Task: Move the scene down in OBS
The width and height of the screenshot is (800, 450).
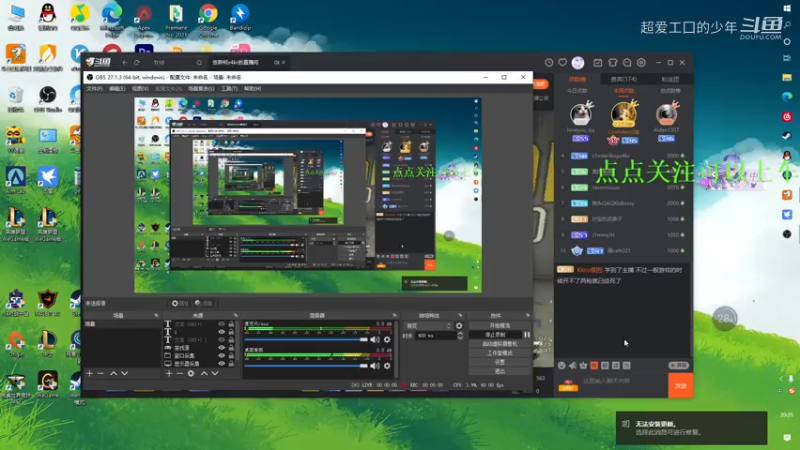Action: (x=124, y=373)
